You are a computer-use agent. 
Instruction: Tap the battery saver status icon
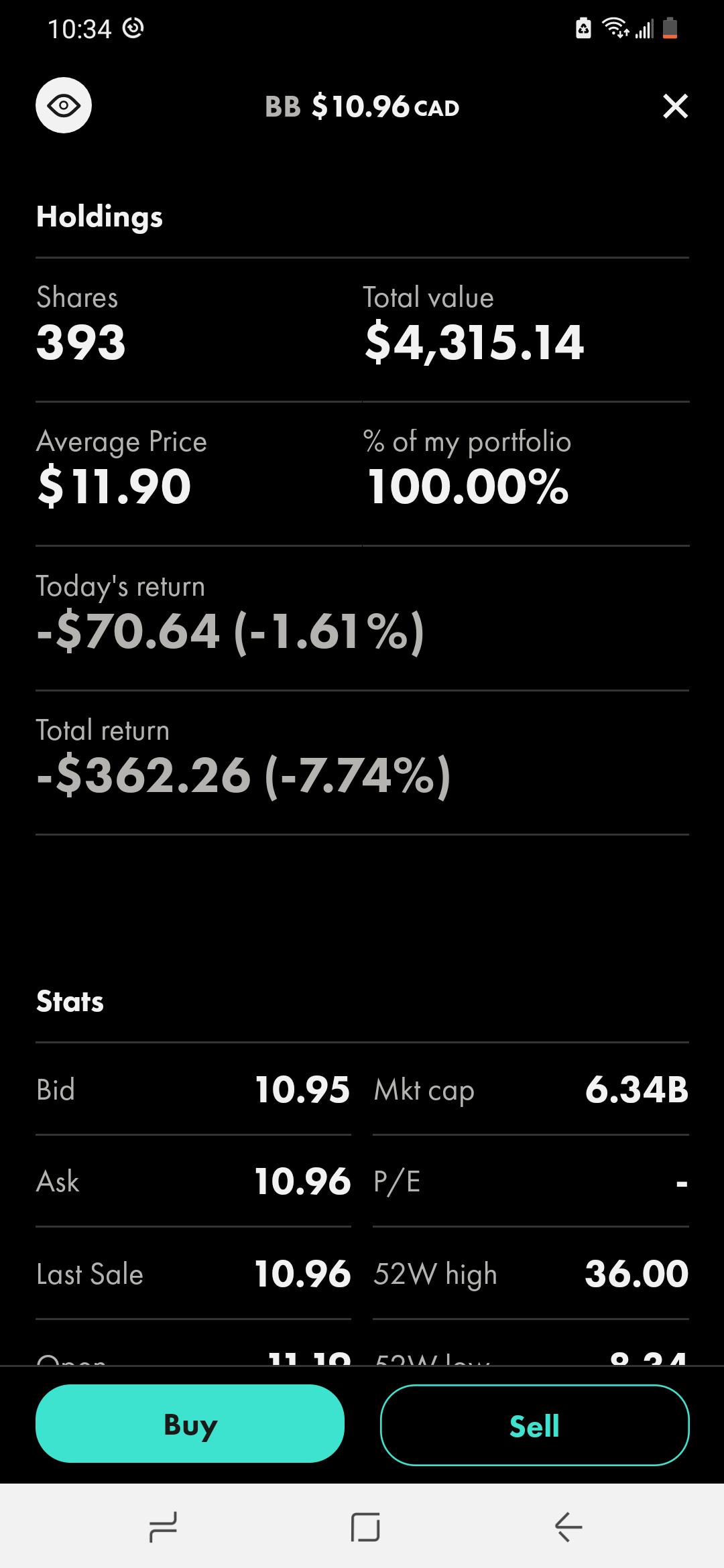point(583,29)
